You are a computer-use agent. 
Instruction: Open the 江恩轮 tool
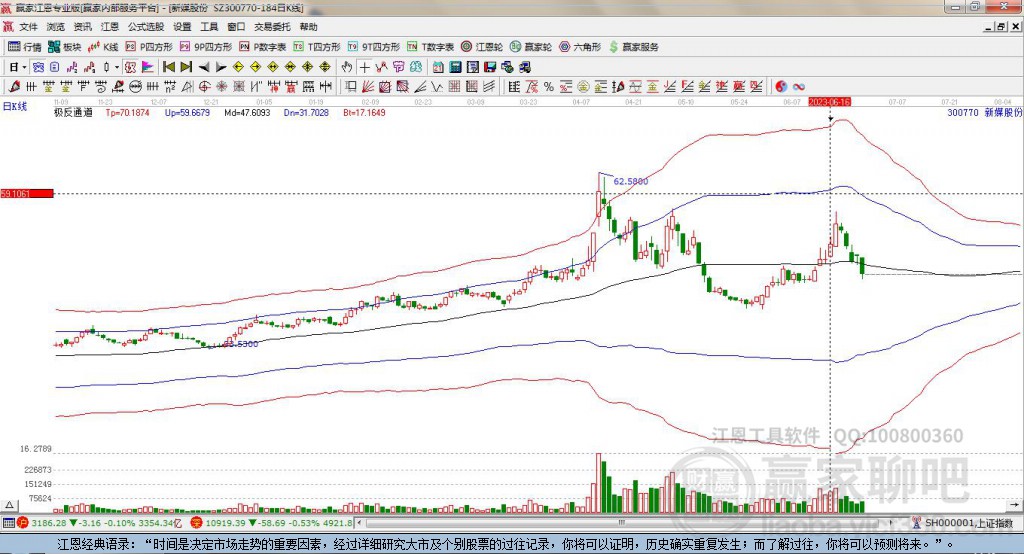click(482, 47)
